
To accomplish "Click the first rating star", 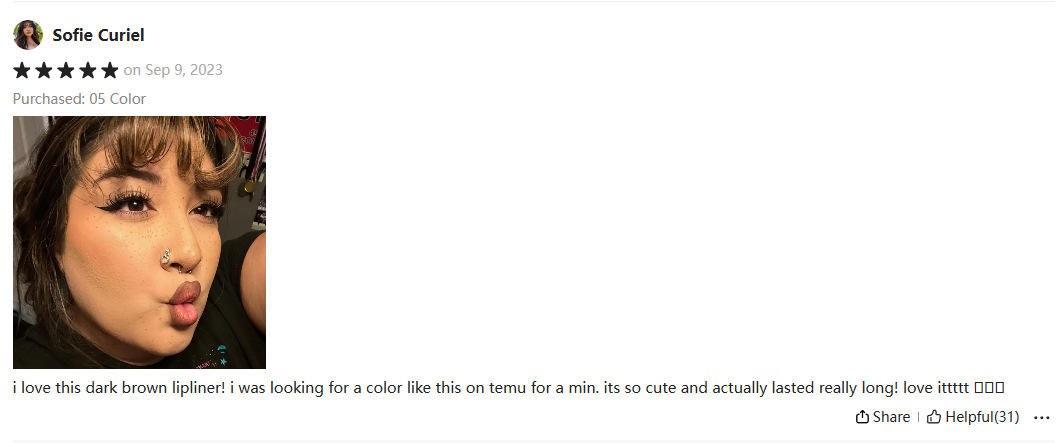I will tap(22, 70).
